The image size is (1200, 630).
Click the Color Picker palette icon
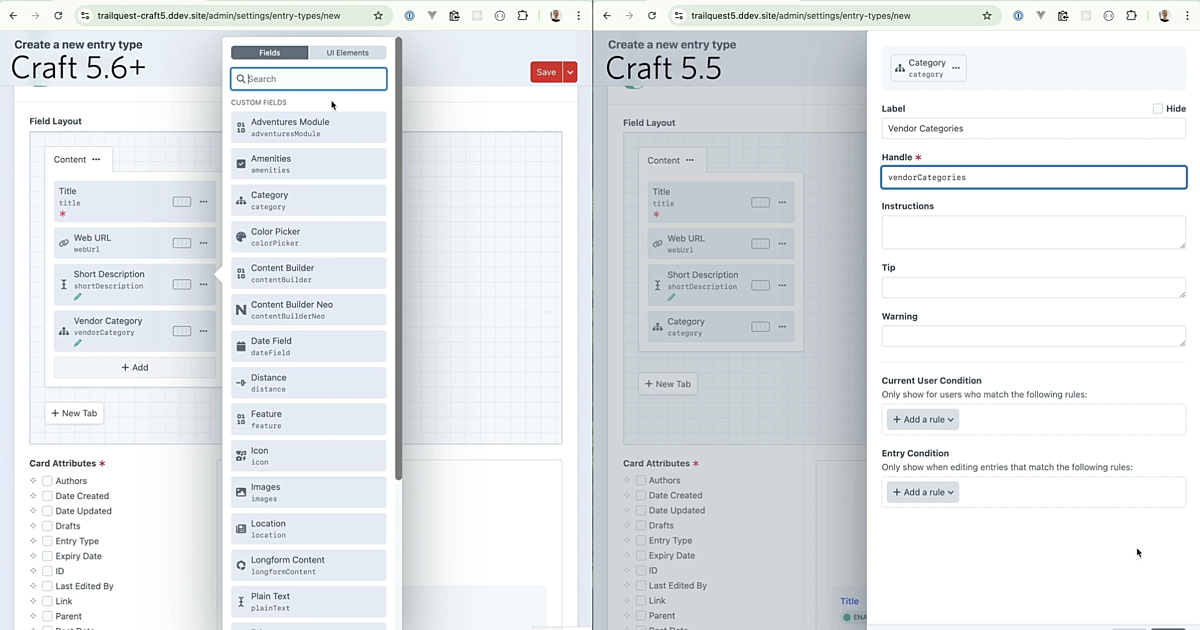tap(241, 237)
